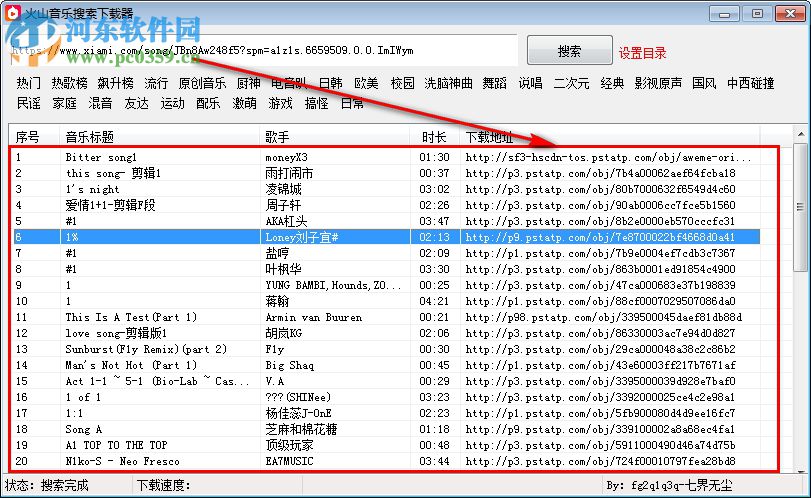The width and height of the screenshot is (811, 498).
Task: Select N1ko-S - Neo Fresco row
Action: coord(387,462)
